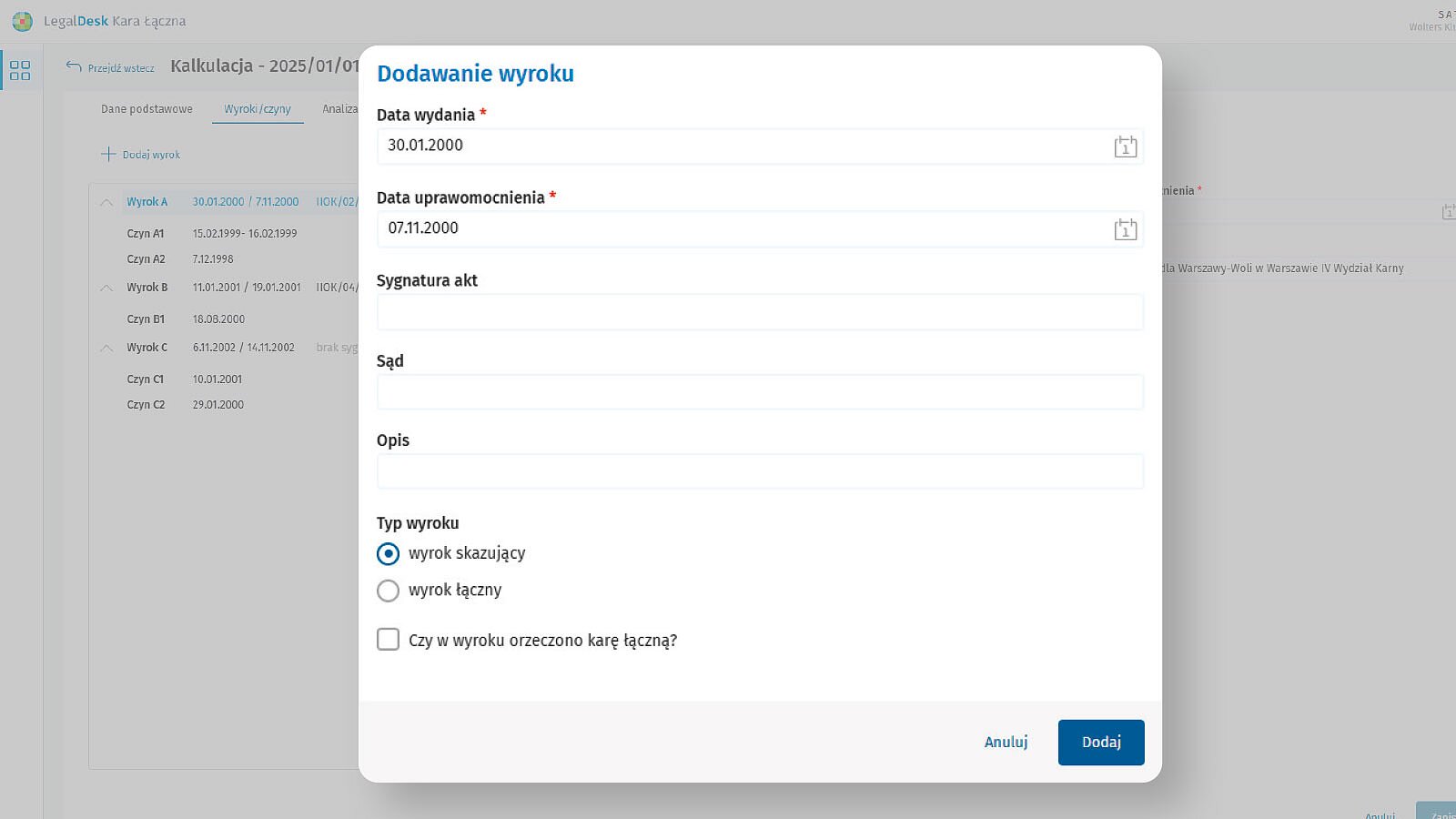Select the wyrok skazujący radio option
Image resolution: width=1456 pixels, height=819 pixels.
point(388,553)
